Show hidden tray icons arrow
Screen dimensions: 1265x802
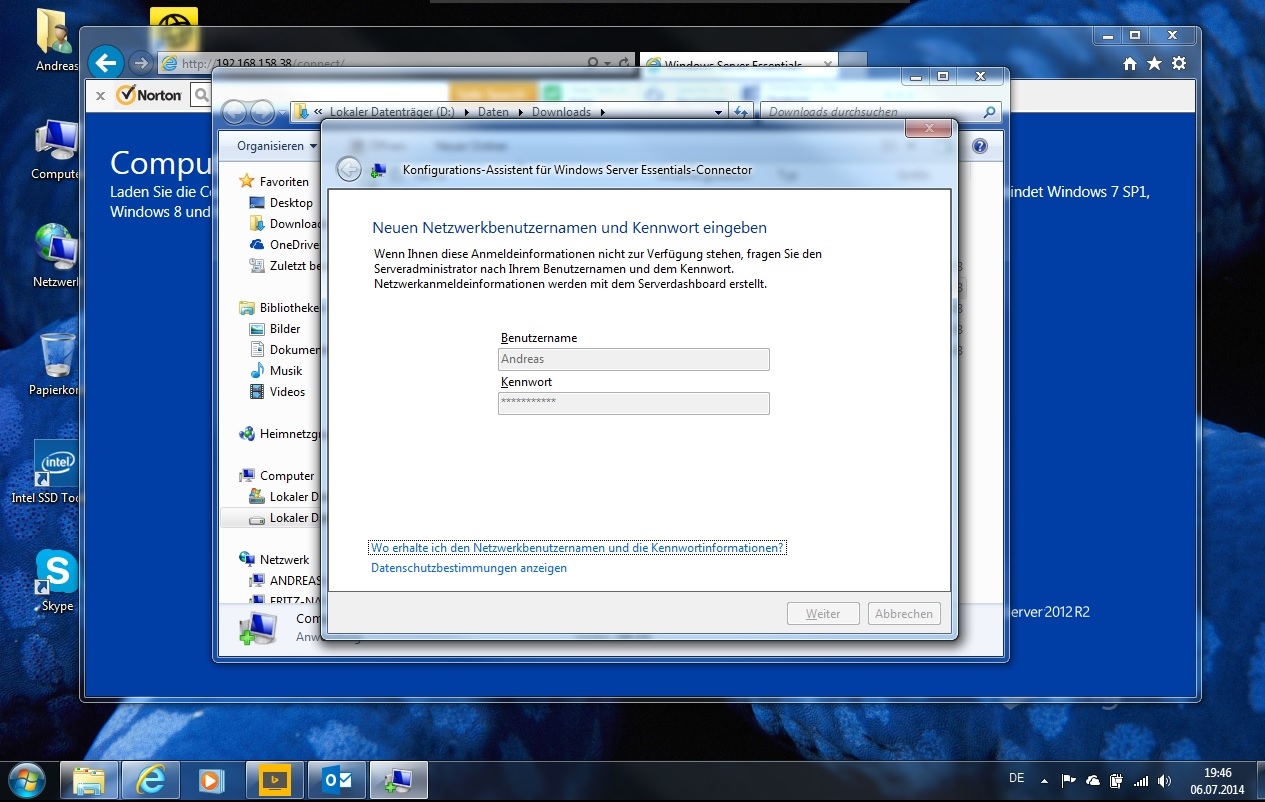click(1044, 780)
